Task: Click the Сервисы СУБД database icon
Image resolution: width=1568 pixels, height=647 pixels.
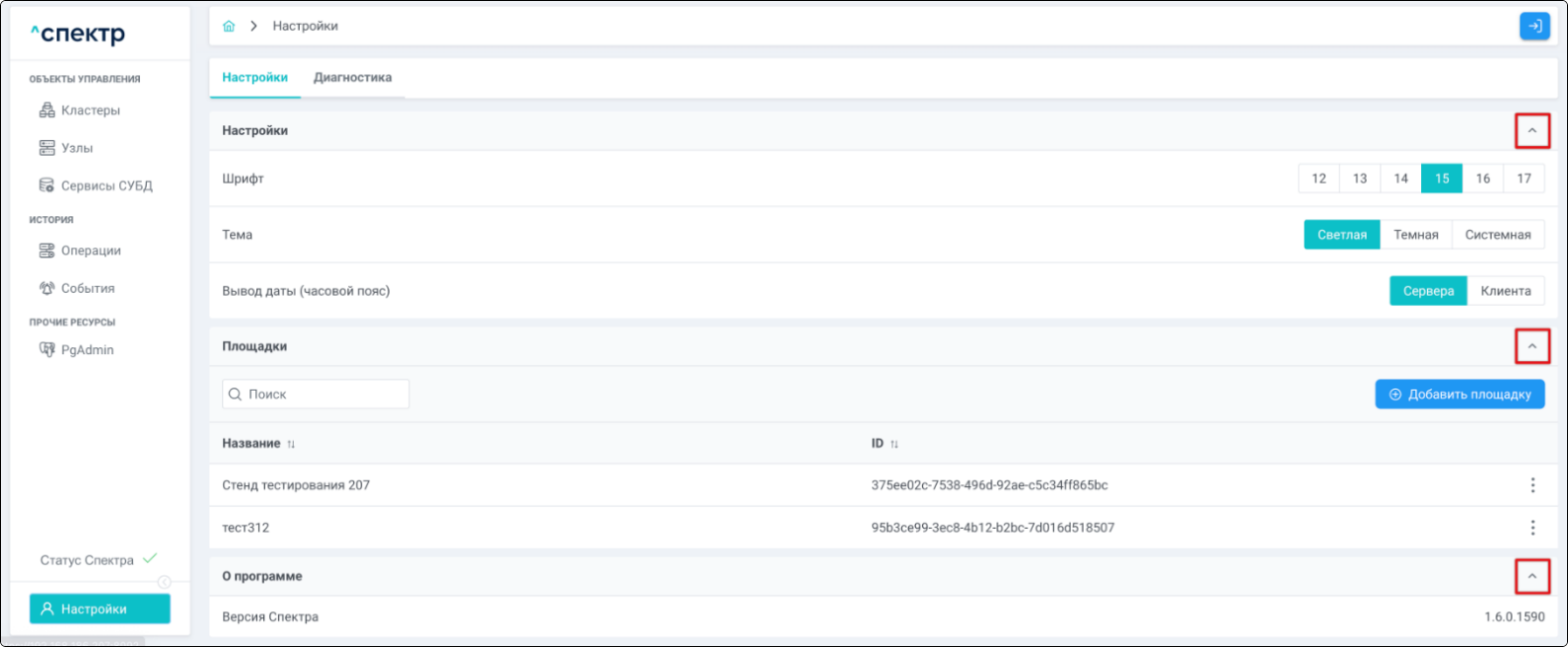Action: click(x=47, y=186)
